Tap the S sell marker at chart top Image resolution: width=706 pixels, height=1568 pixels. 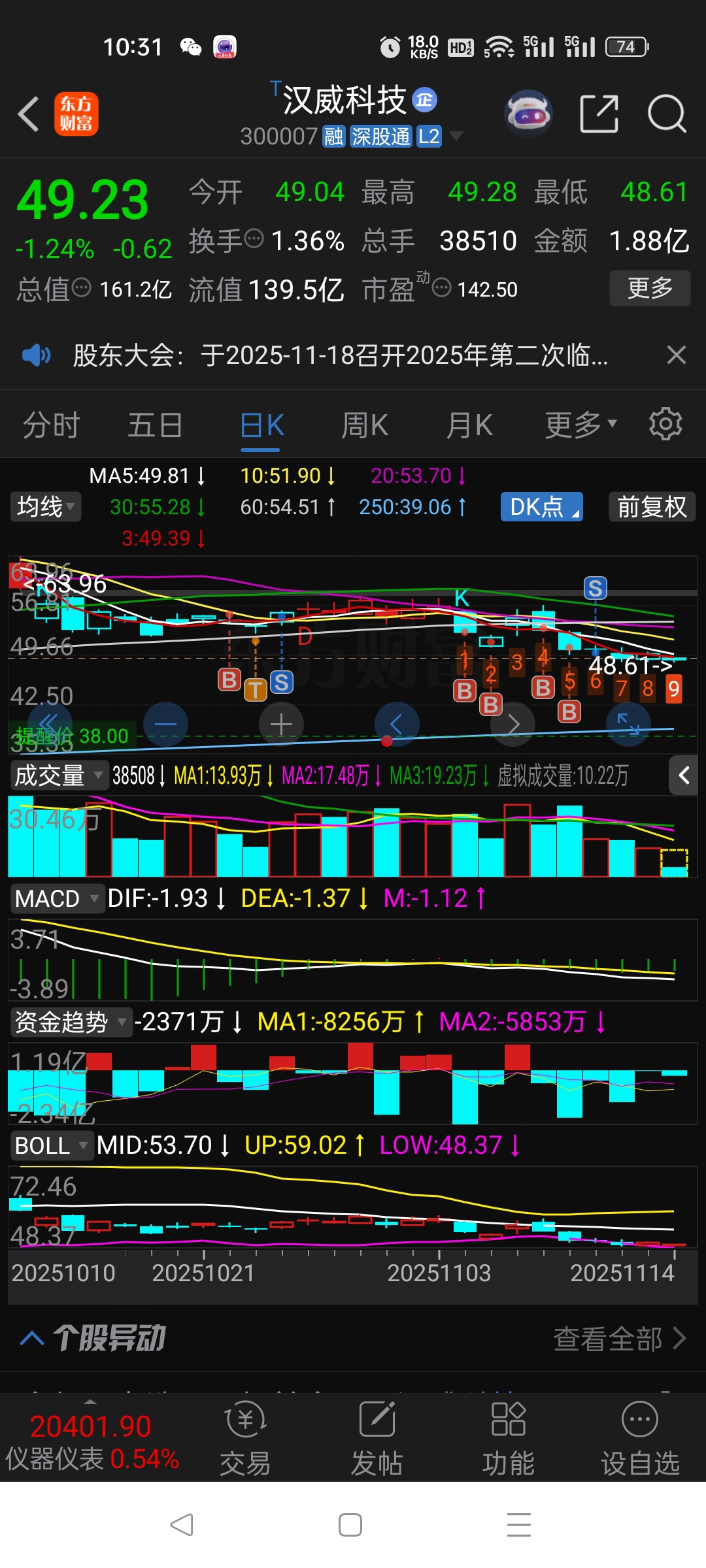[x=595, y=588]
